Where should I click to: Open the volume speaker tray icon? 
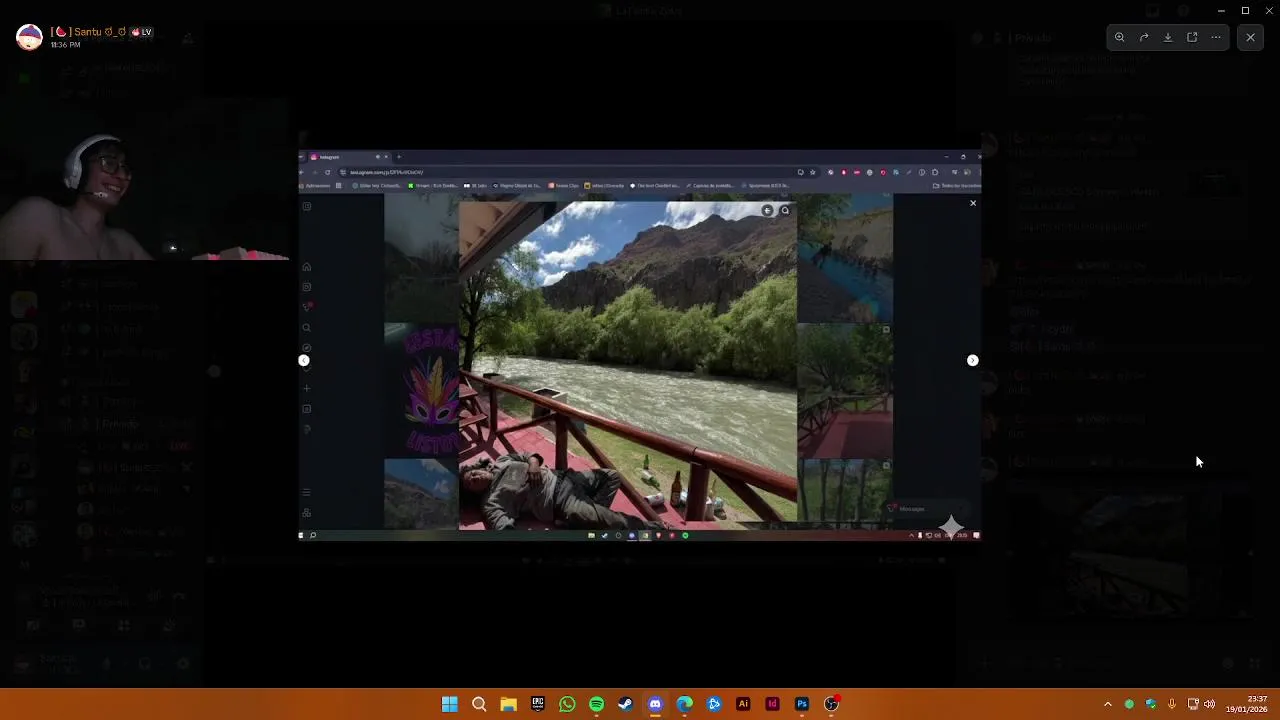(1210, 704)
